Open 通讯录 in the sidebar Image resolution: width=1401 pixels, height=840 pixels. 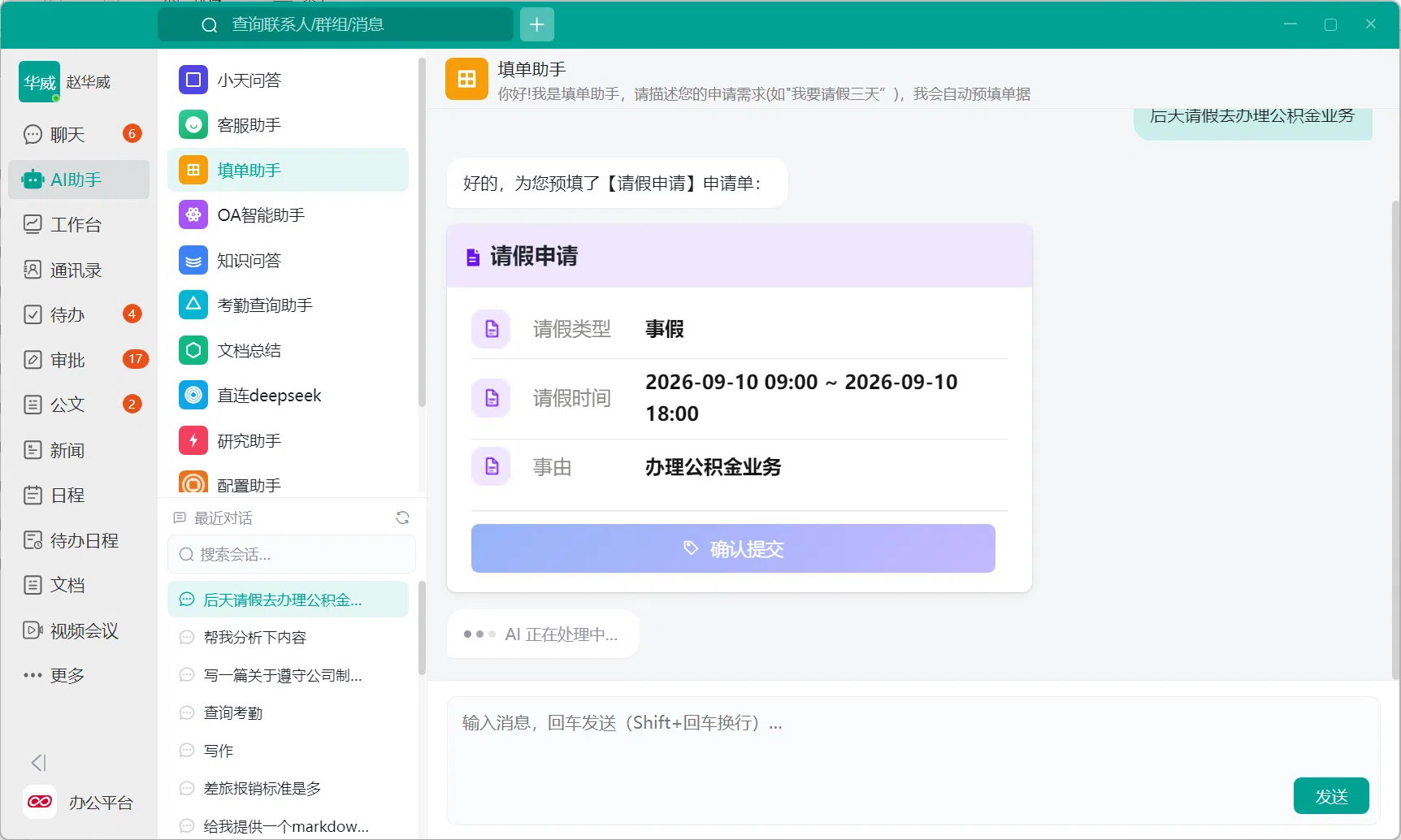tap(79, 270)
